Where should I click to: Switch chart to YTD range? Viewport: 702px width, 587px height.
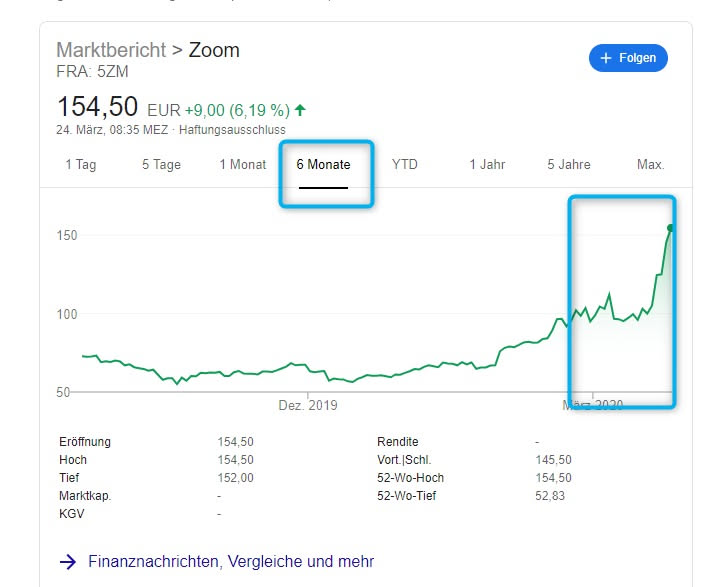click(405, 164)
